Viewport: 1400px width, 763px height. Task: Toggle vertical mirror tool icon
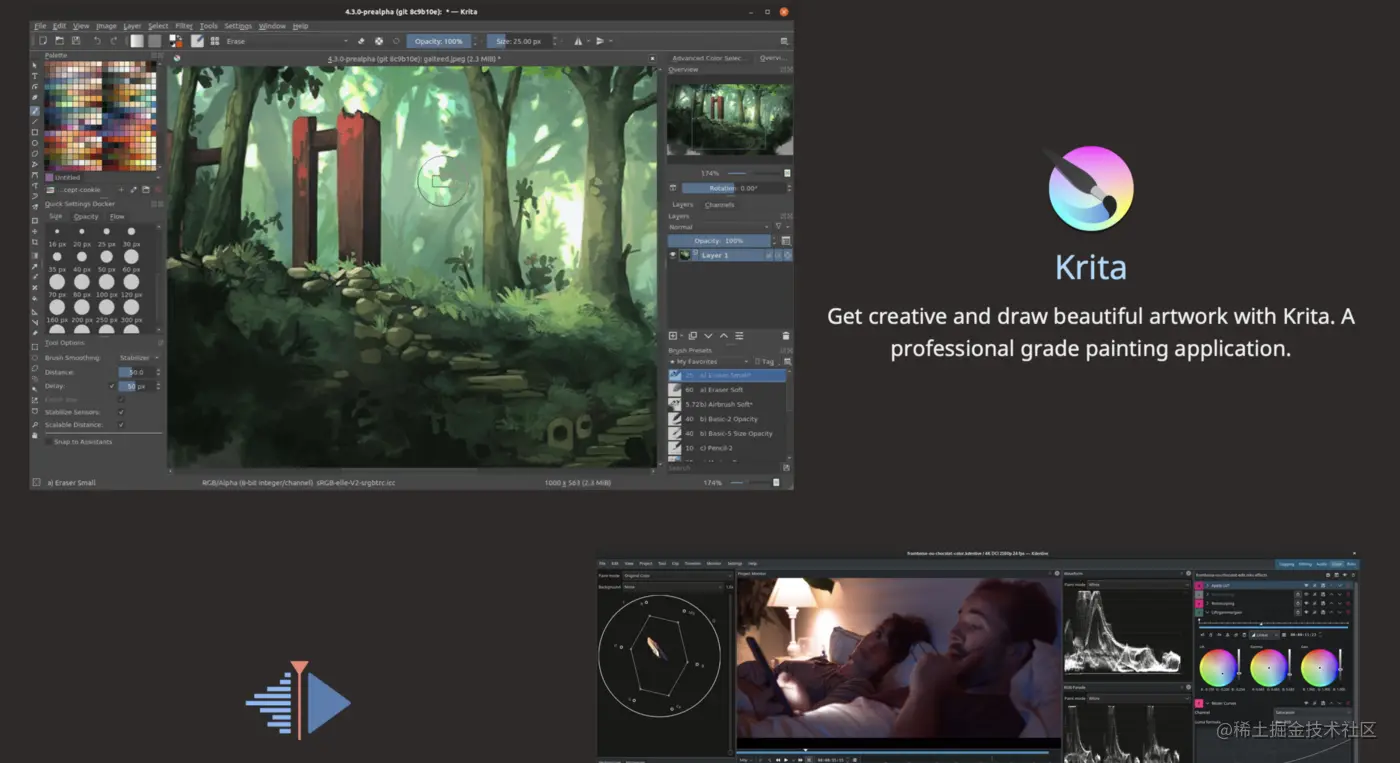tap(600, 41)
